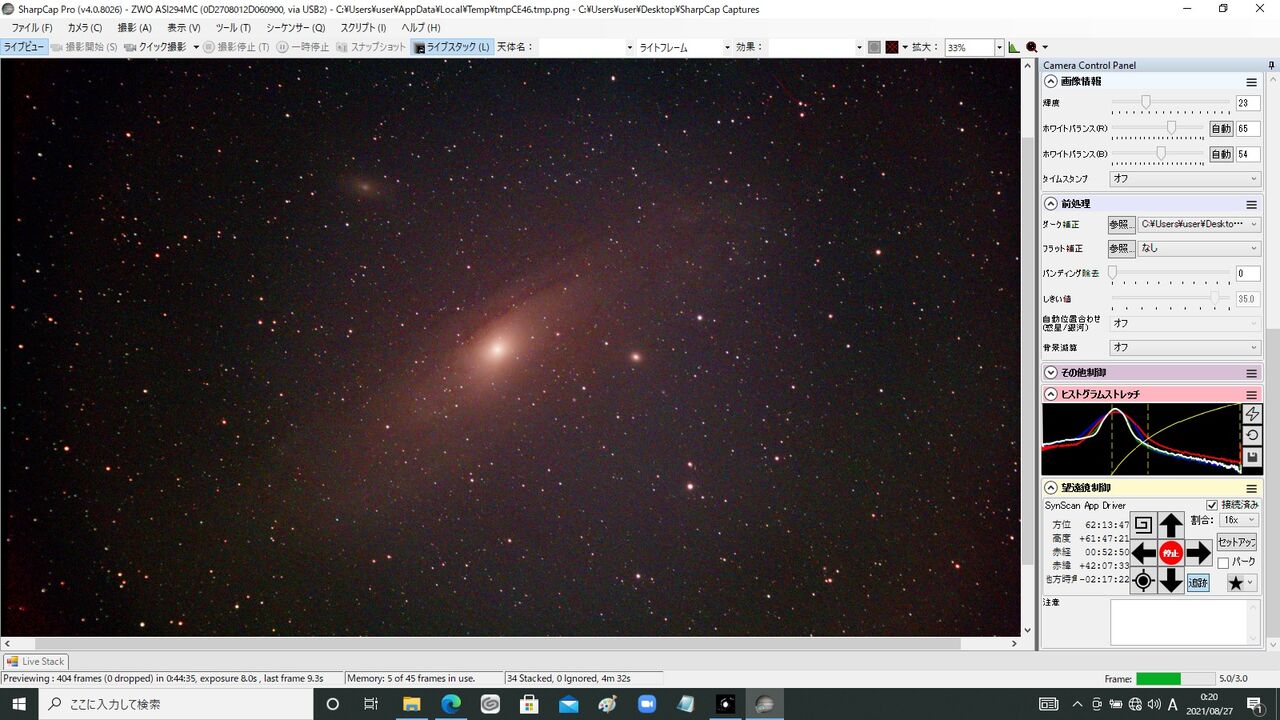Open the star favorites dropdown
Viewport: 1280px width, 720px height.
tap(1241, 582)
